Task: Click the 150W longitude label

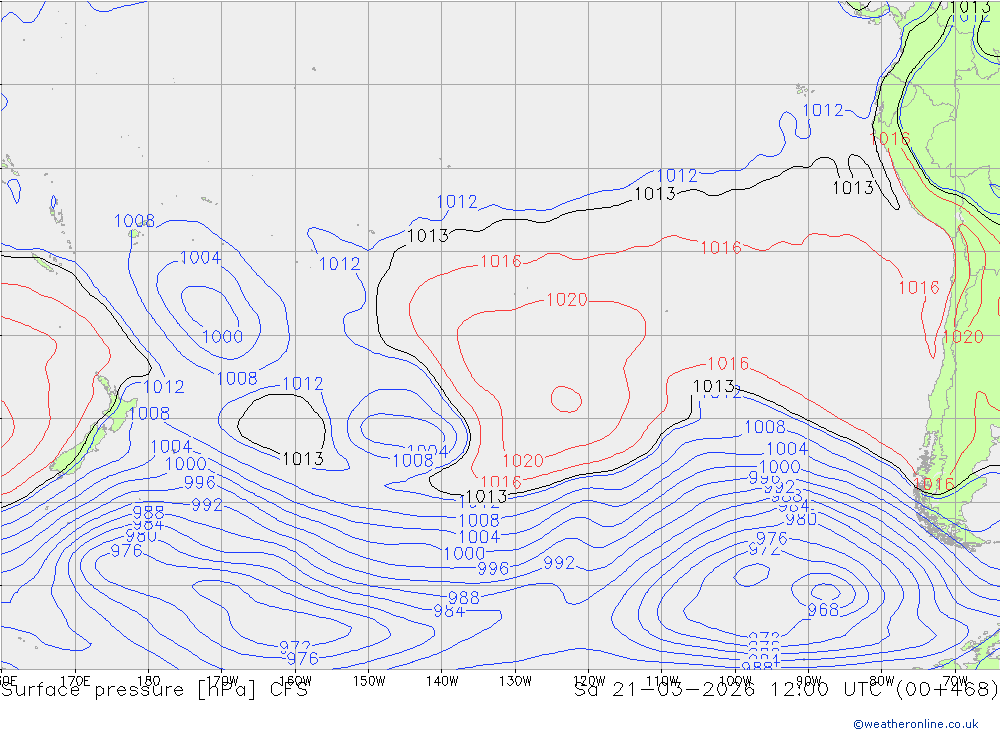Action: (x=369, y=681)
